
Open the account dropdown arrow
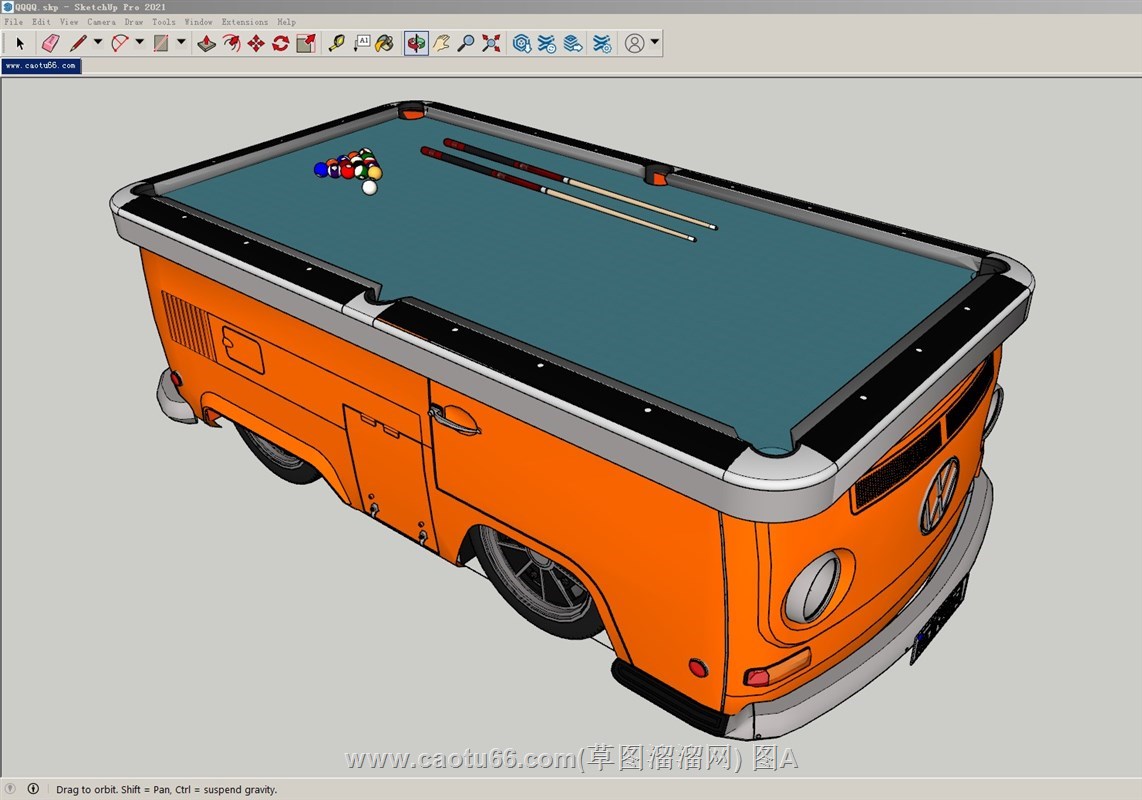(x=655, y=42)
